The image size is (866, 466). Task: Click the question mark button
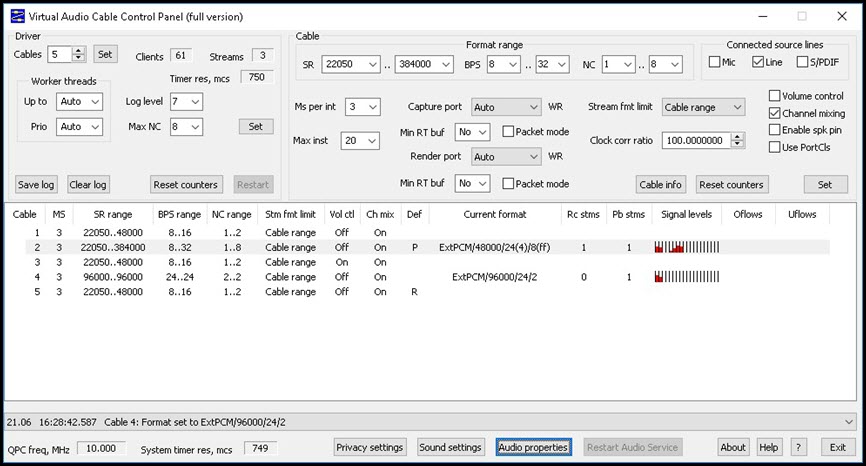(x=798, y=447)
